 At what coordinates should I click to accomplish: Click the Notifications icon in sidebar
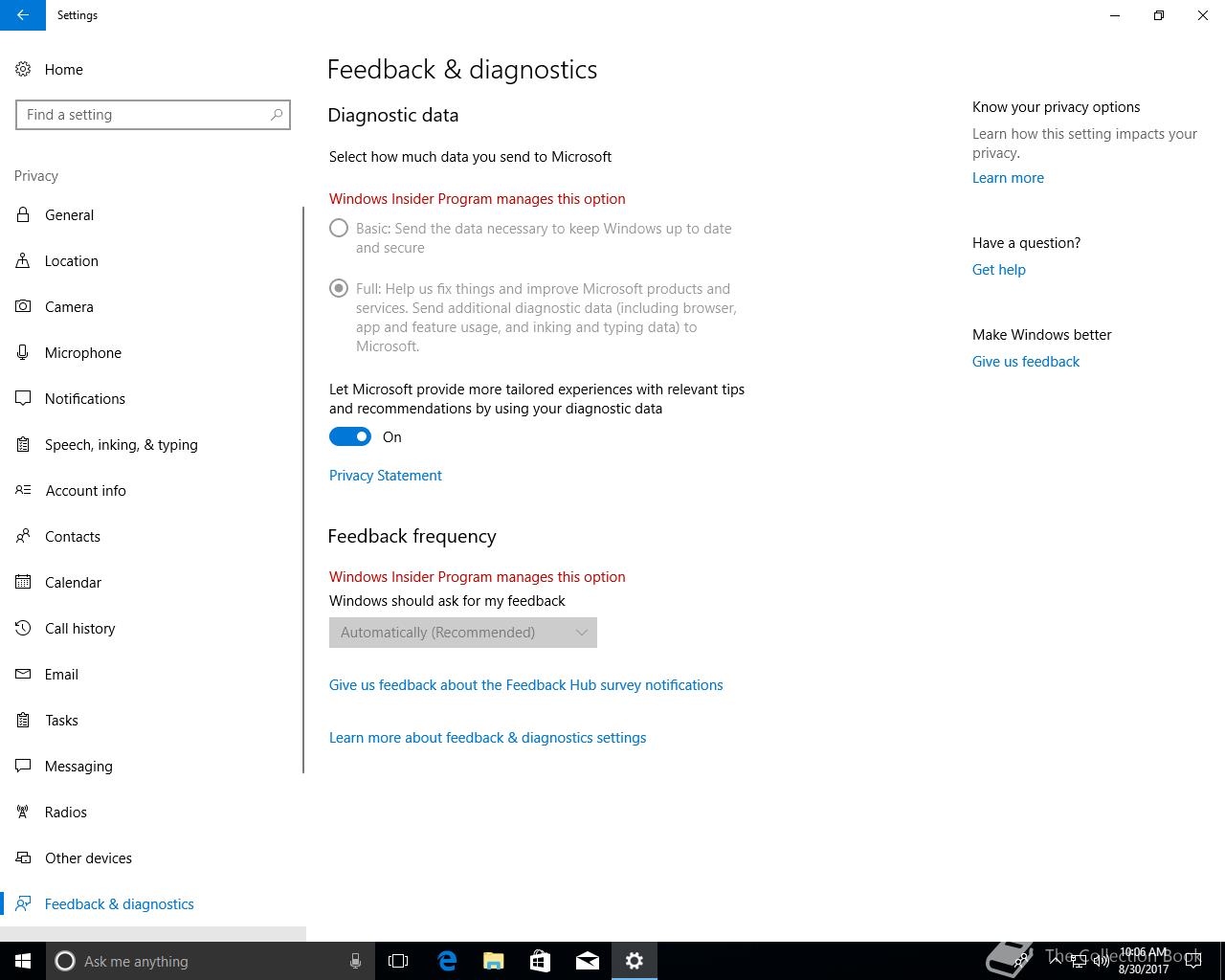23,398
